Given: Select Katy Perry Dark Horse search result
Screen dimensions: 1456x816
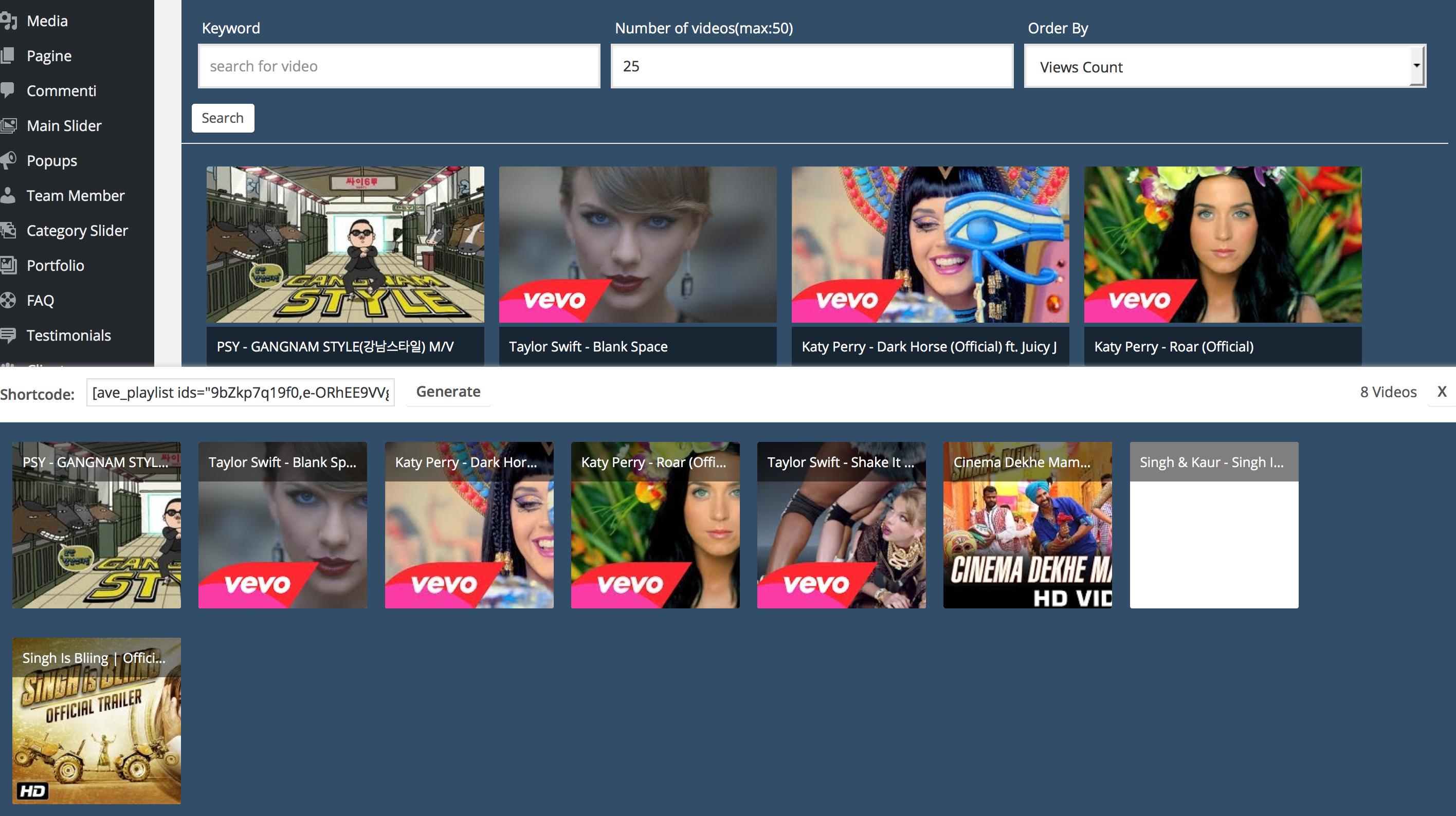Looking at the screenshot, I should click(931, 244).
